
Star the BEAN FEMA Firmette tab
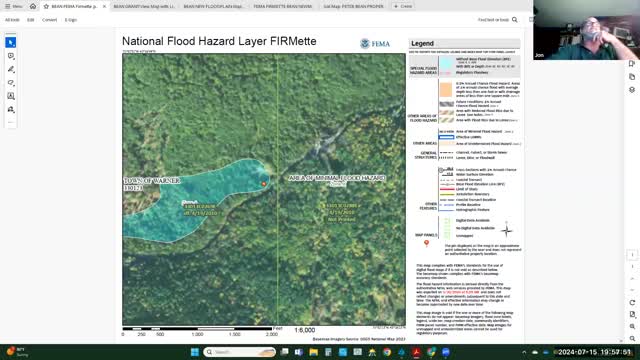[x=46, y=6]
